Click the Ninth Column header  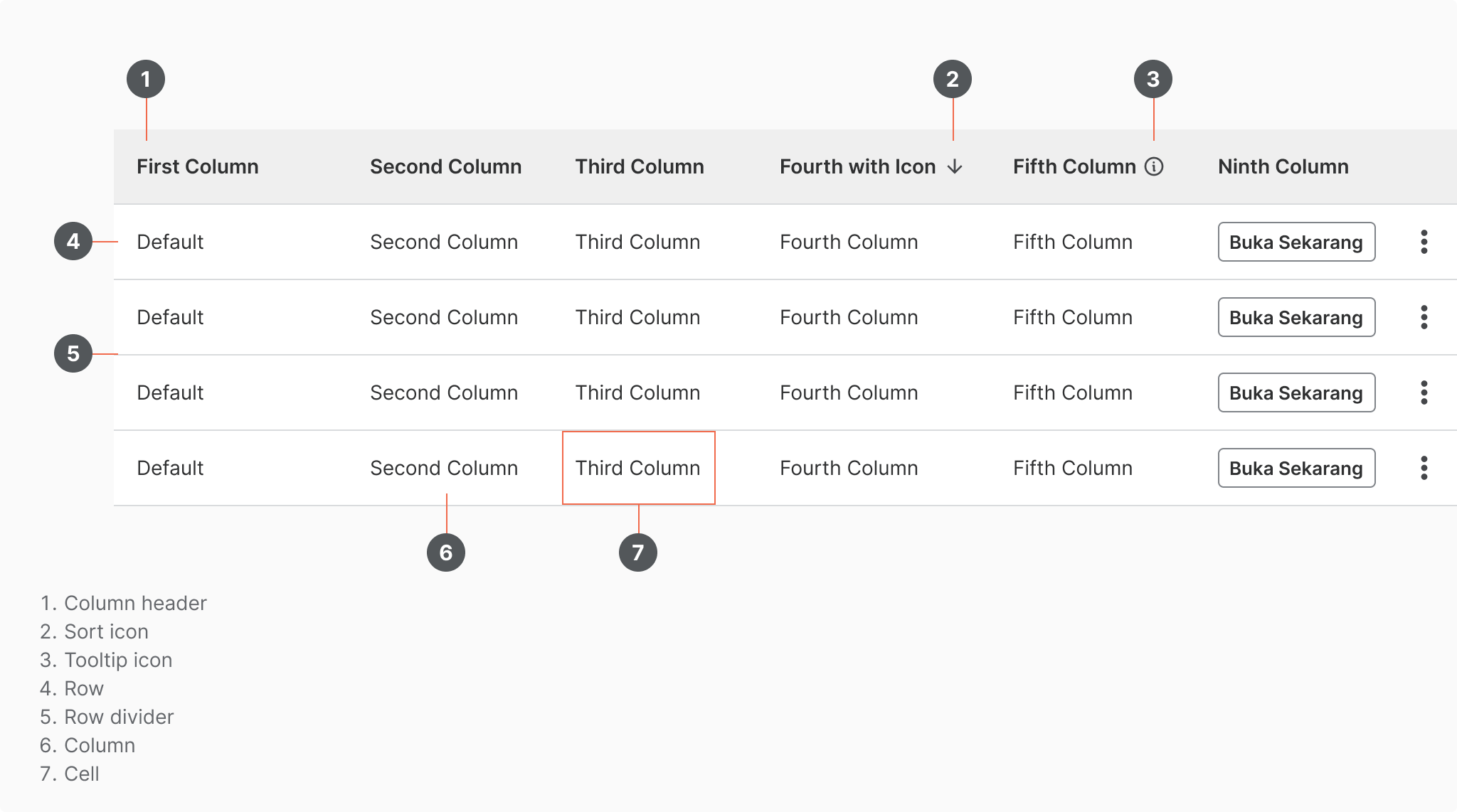[1283, 166]
